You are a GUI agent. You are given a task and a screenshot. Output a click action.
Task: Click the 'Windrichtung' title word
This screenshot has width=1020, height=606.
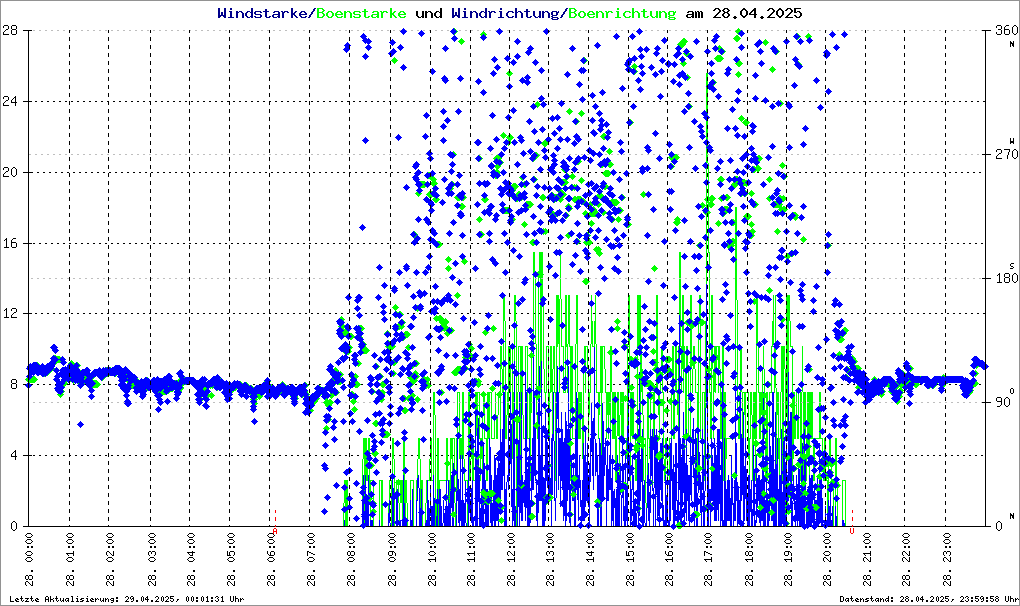coord(505,13)
